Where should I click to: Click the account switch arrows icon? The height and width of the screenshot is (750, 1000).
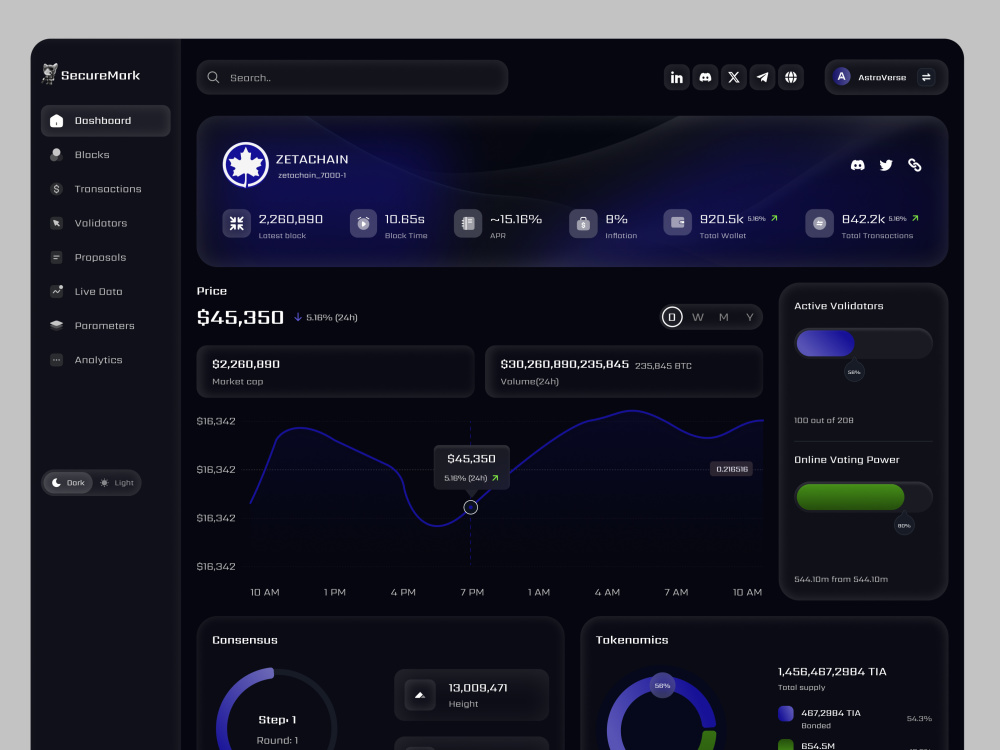tap(926, 77)
